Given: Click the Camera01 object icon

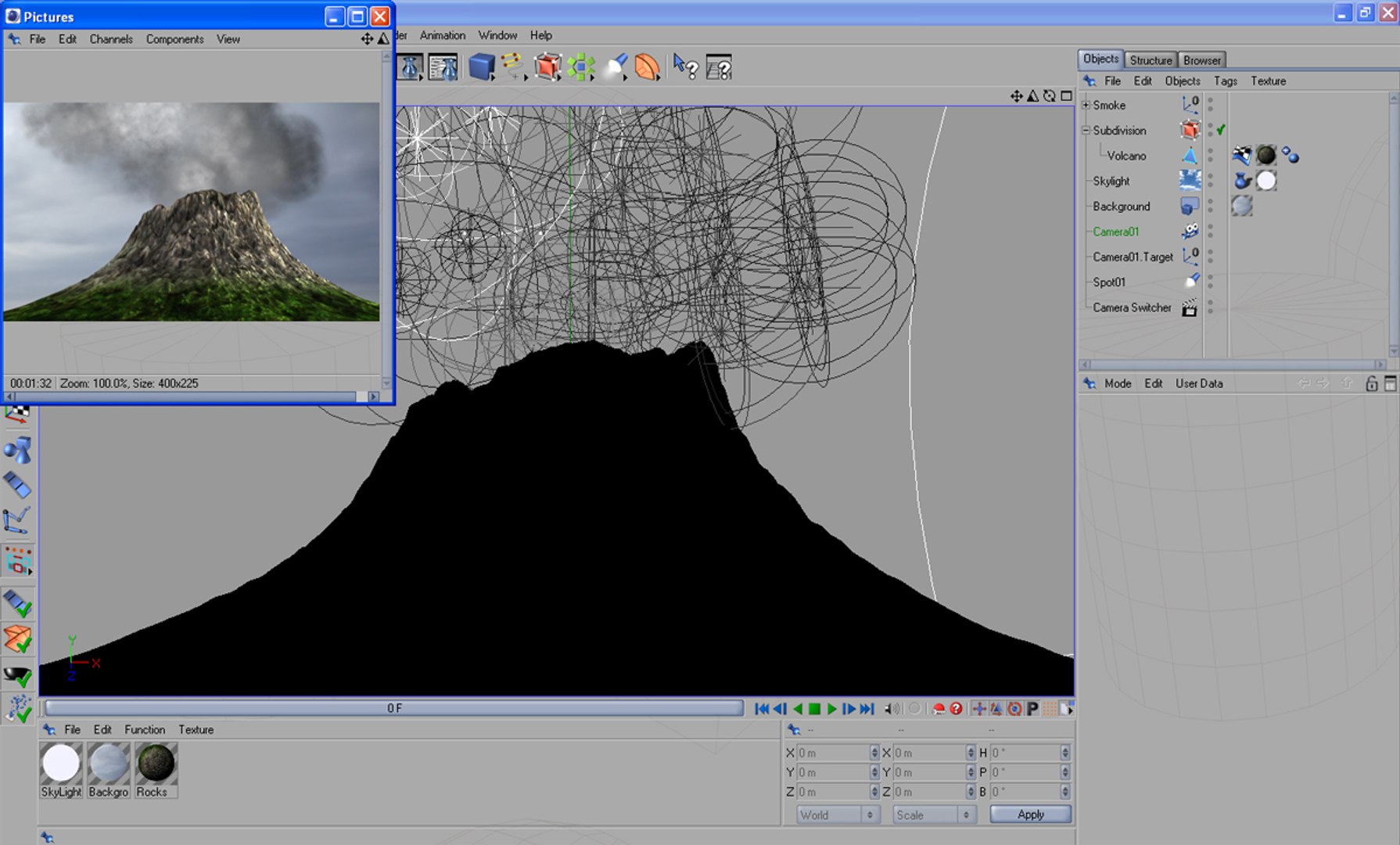Looking at the screenshot, I should coord(1190,232).
